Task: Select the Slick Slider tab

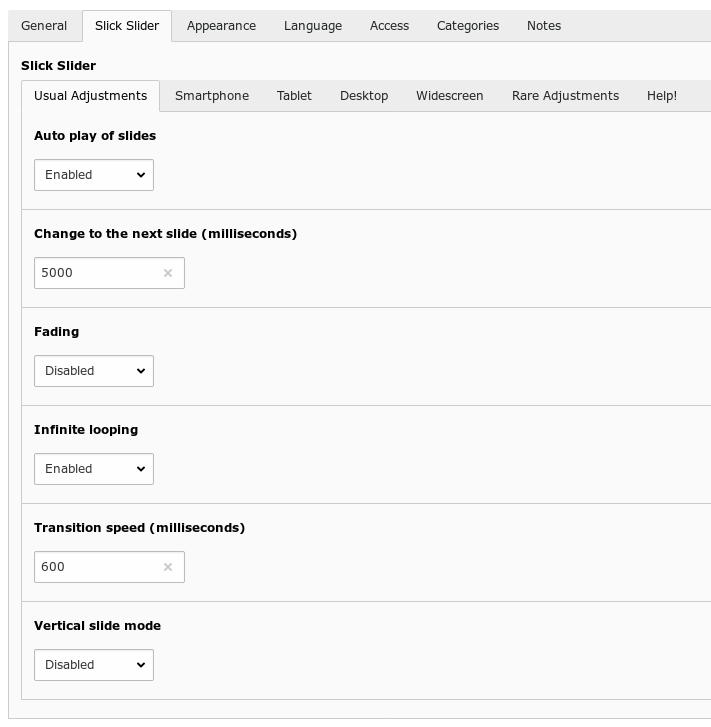Action: [x=127, y=26]
